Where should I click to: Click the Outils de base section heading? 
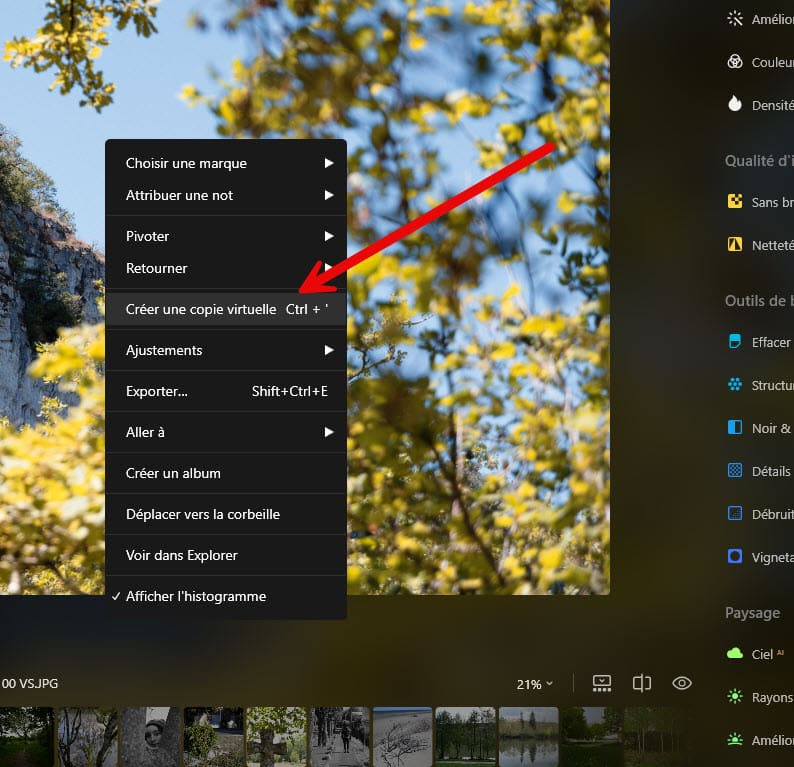coord(759,301)
